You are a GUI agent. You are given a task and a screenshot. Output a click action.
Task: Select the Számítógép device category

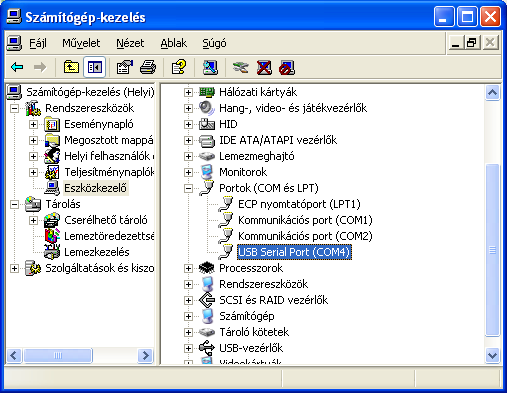(247, 316)
